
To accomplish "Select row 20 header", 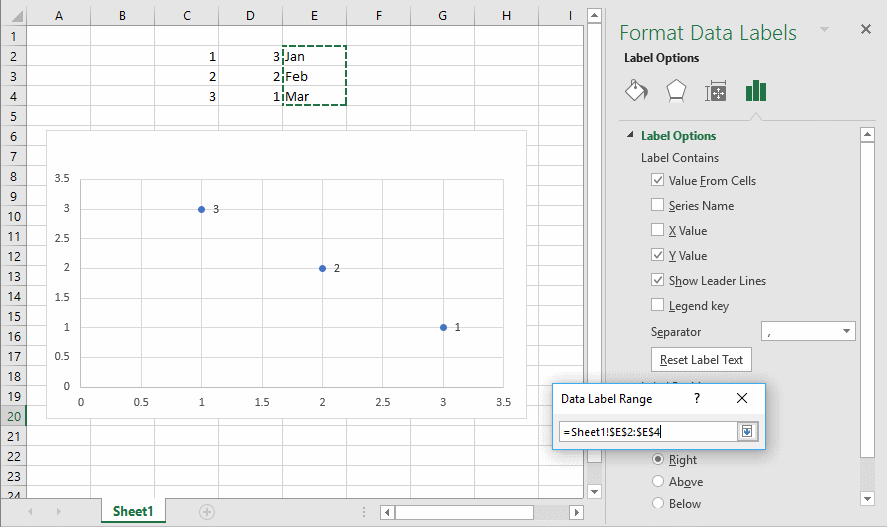I will [14, 417].
